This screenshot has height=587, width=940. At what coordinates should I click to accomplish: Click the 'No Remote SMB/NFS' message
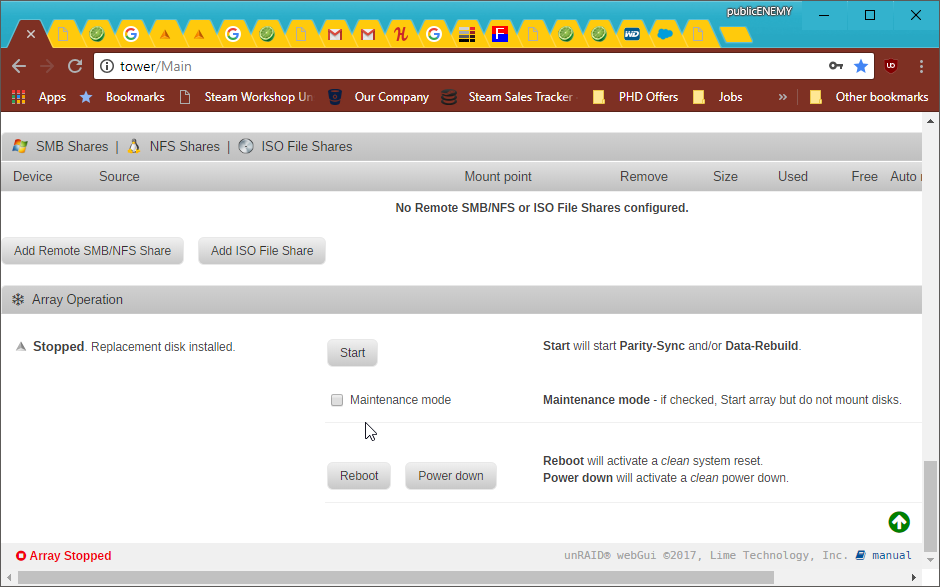tap(542, 208)
